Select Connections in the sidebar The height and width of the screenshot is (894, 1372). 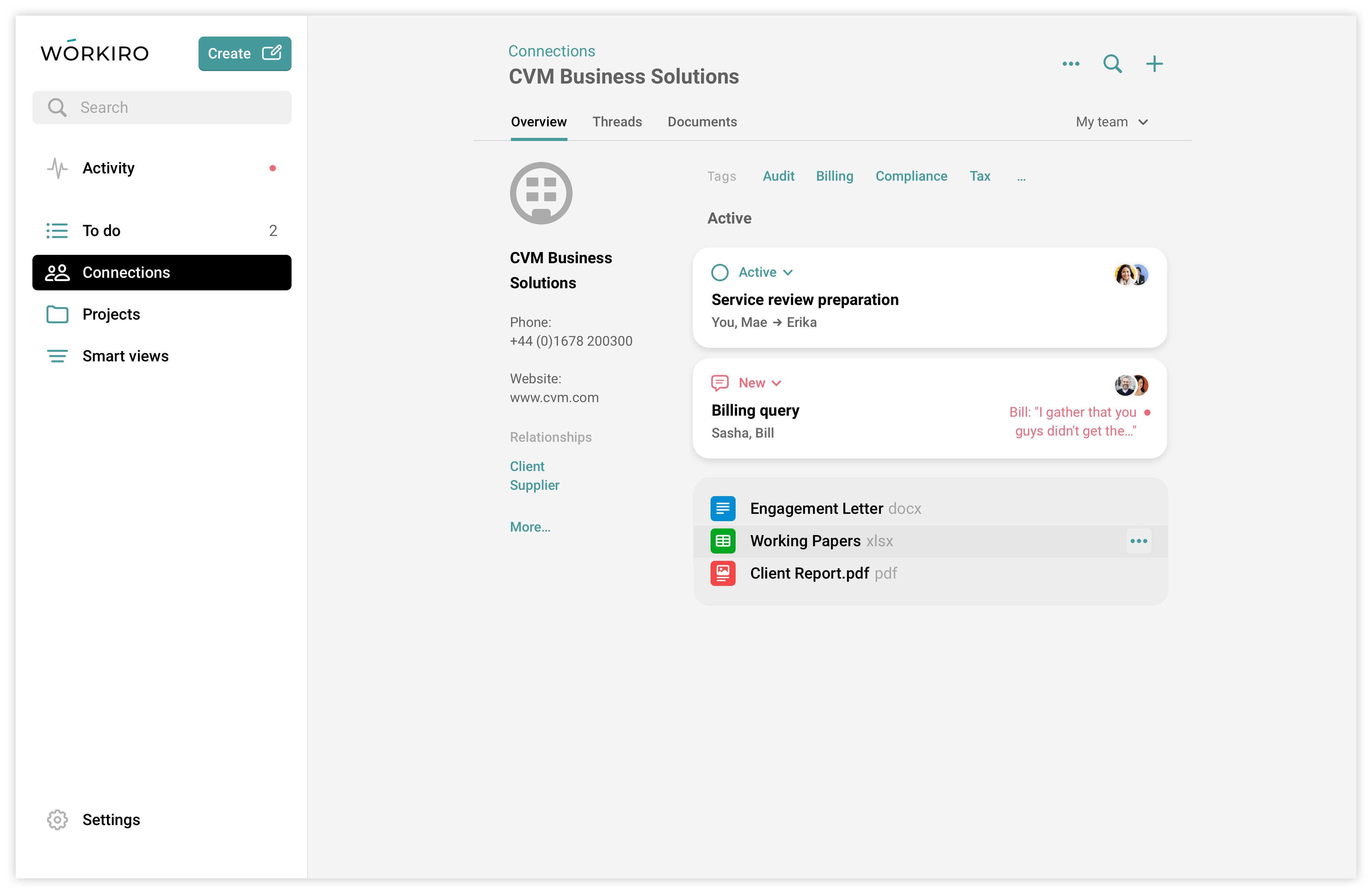(161, 273)
